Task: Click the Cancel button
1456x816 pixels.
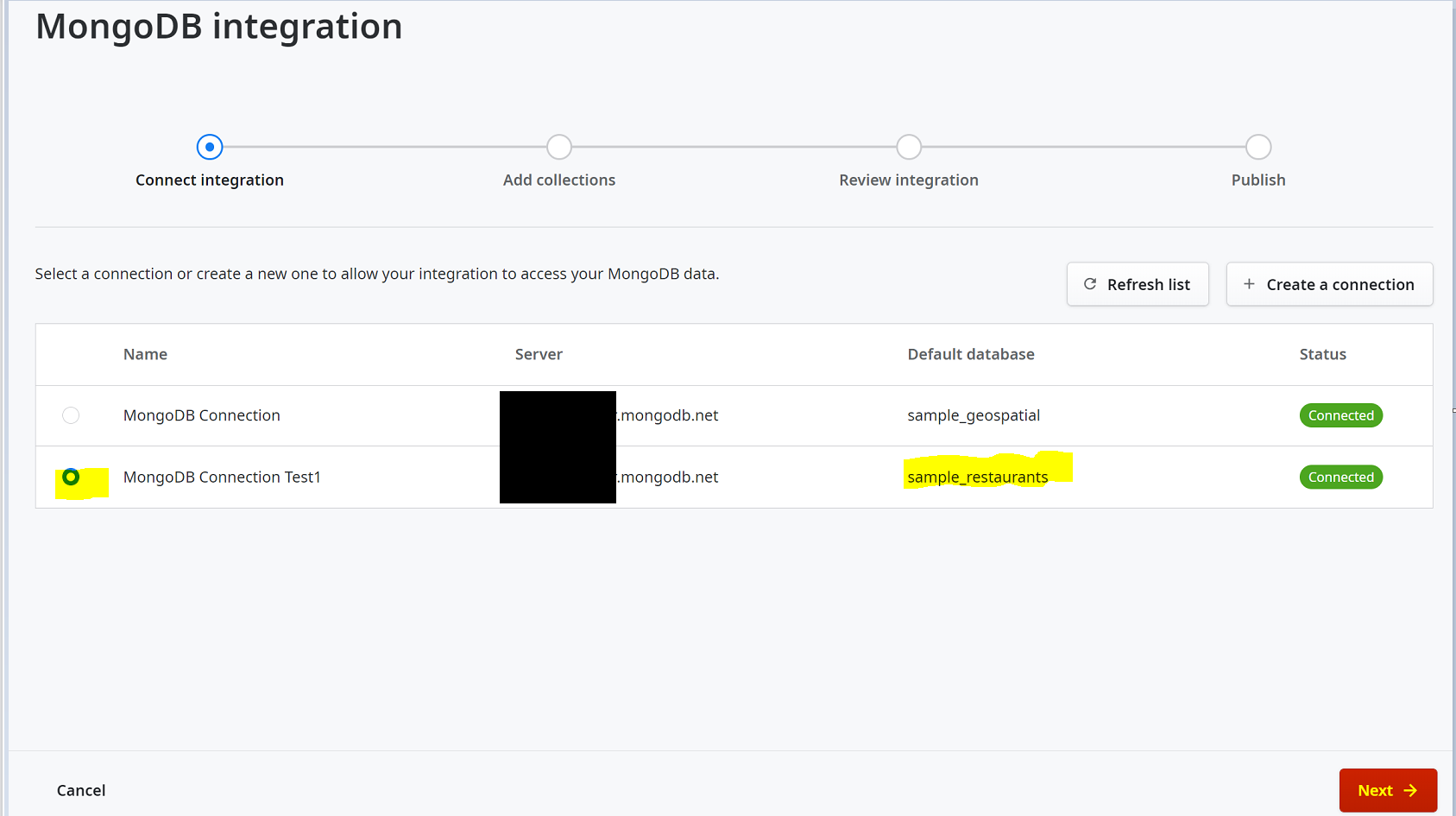Action: tap(81, 790)
